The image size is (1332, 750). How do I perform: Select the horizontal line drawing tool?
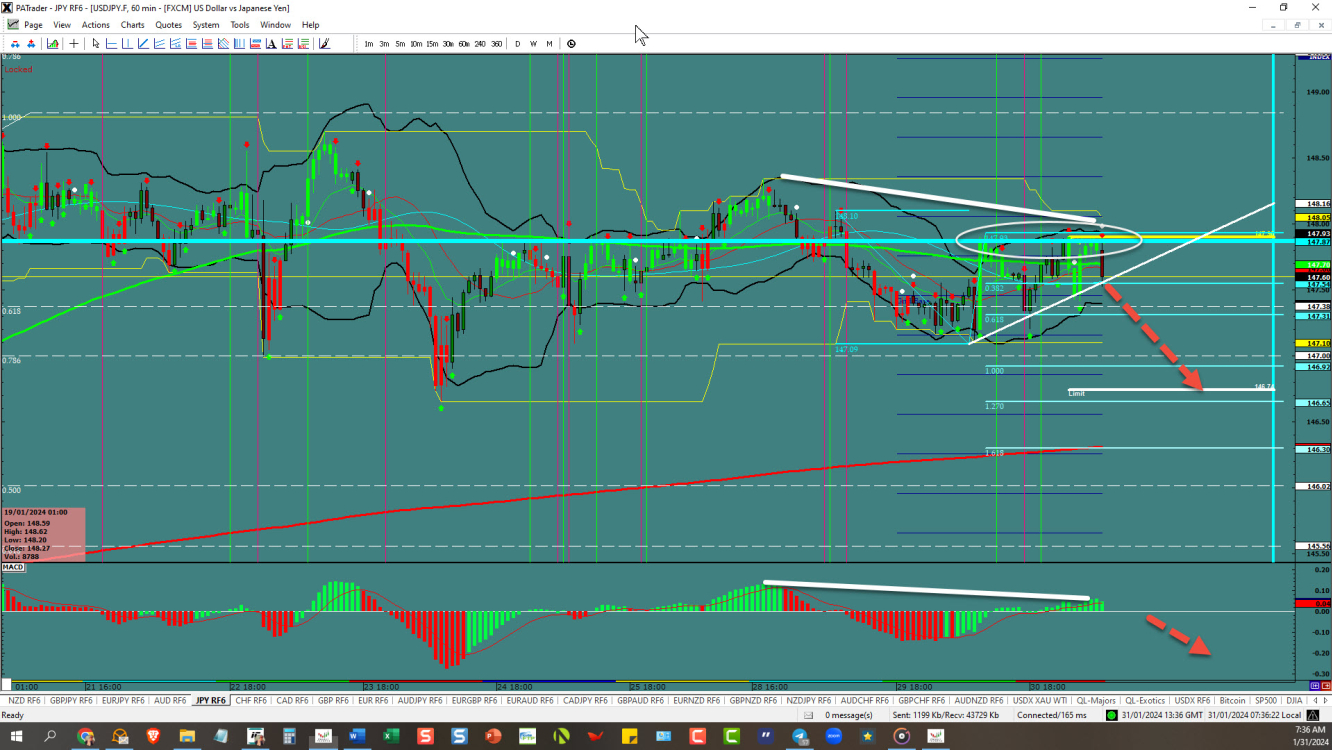pos(111,43)
